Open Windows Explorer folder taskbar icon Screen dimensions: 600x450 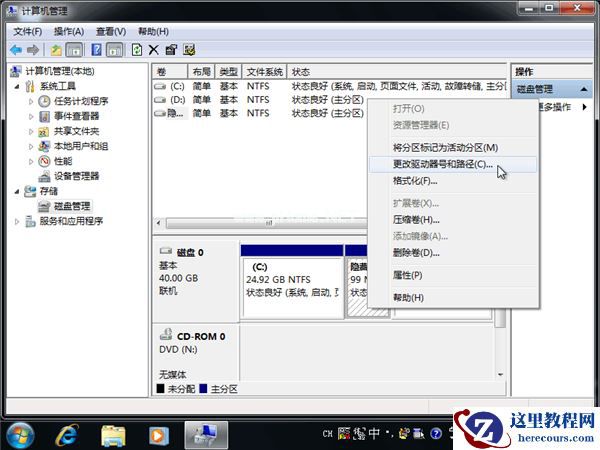coord(113,436)
